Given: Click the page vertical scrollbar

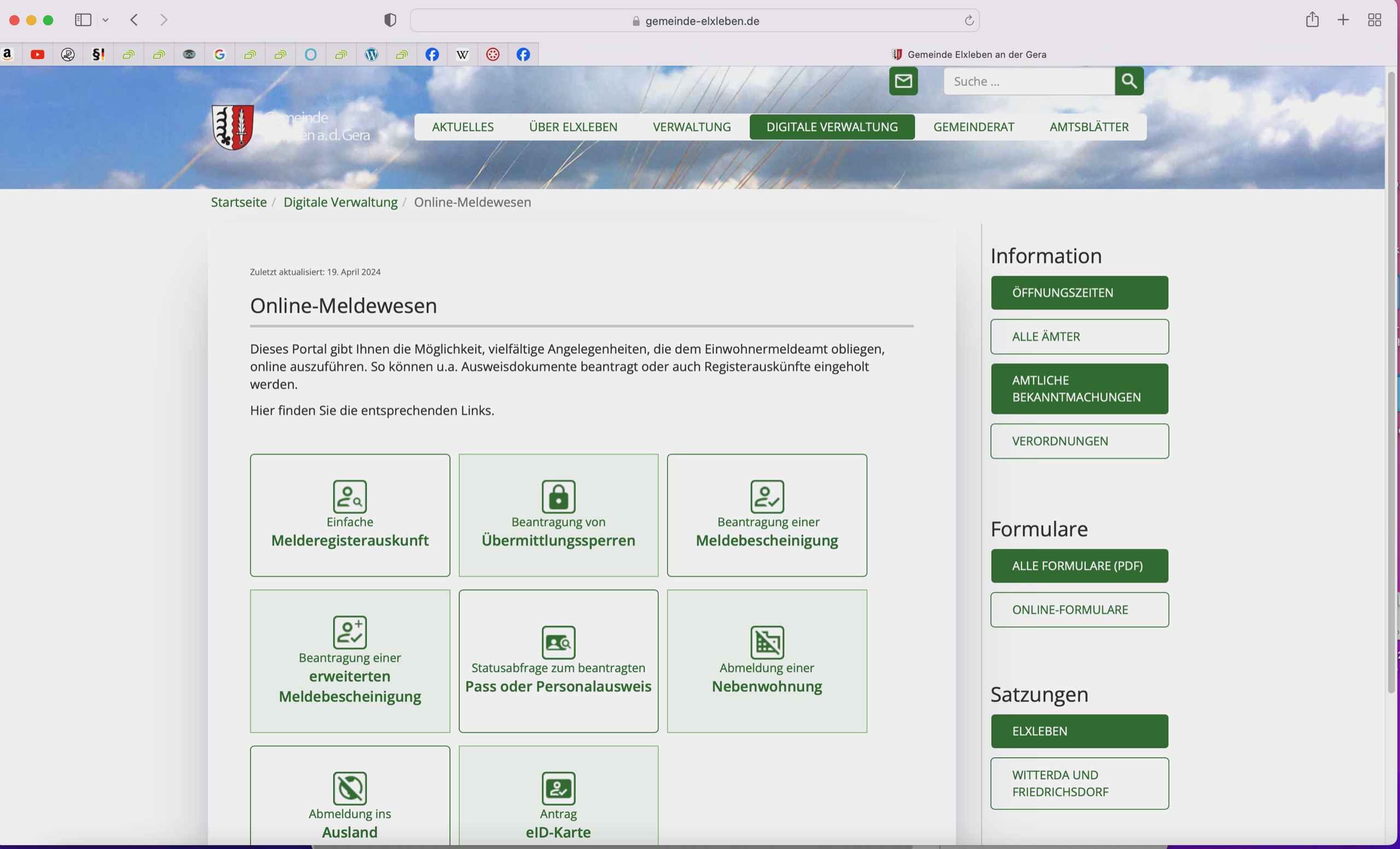Looking at the screenshot, I should 1391,381.
